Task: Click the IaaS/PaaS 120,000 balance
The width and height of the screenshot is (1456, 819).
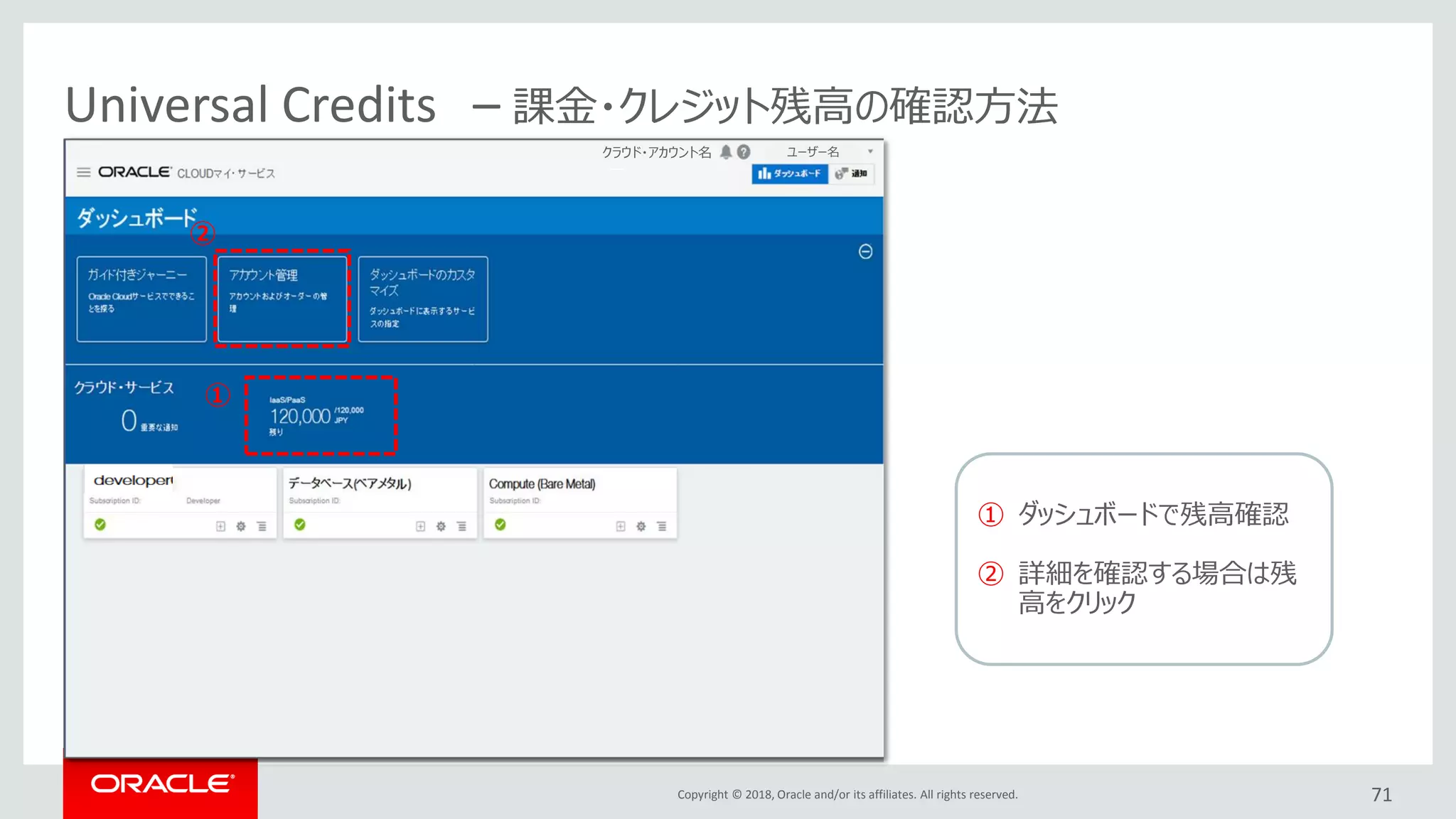Action: coord(316,416)
